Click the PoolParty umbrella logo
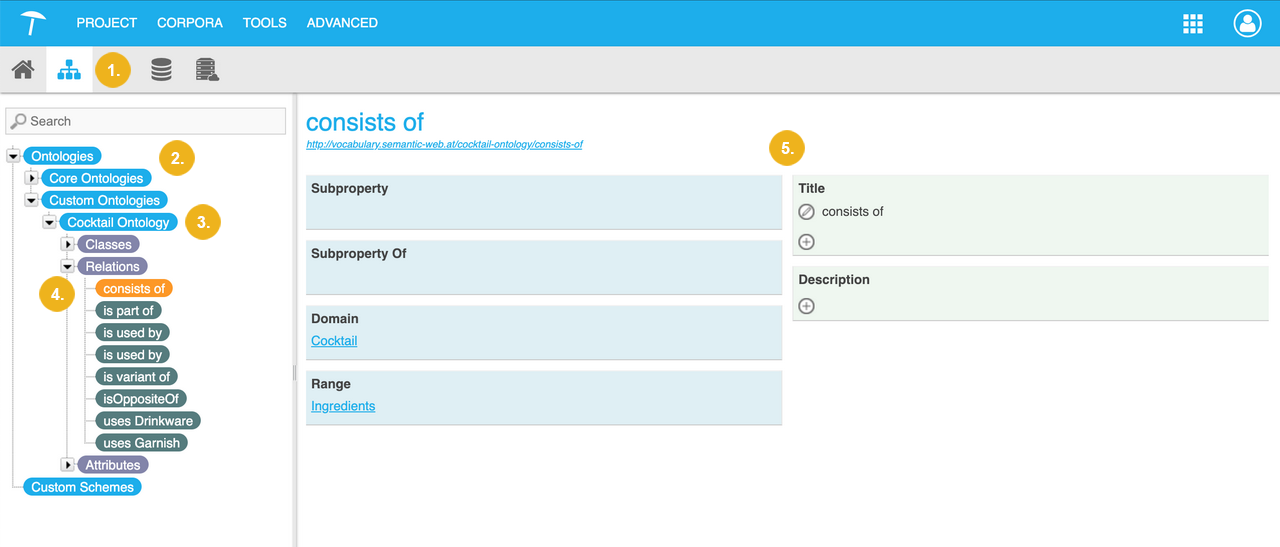Image resolution: width=1280 pixels, height=547 pixels. pyautogui.click(x=33, y=22)
